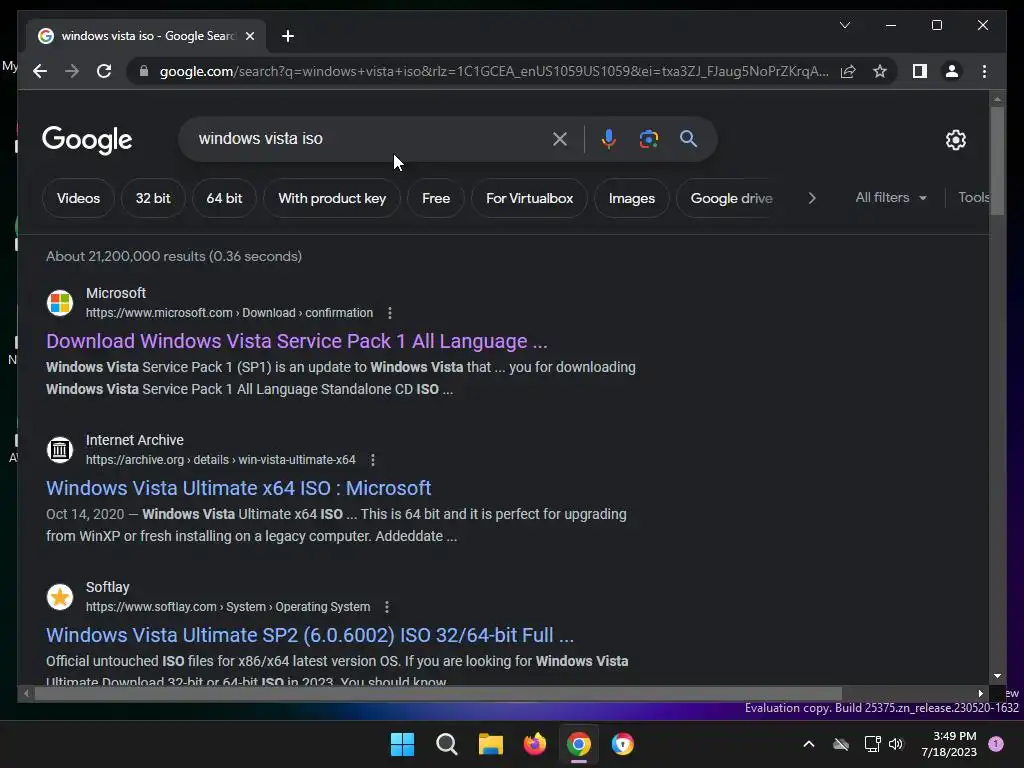
Task: Open Windows Vista Ultimate x64 ISO link
Action: pyautogui.click(x=238, y=488)
